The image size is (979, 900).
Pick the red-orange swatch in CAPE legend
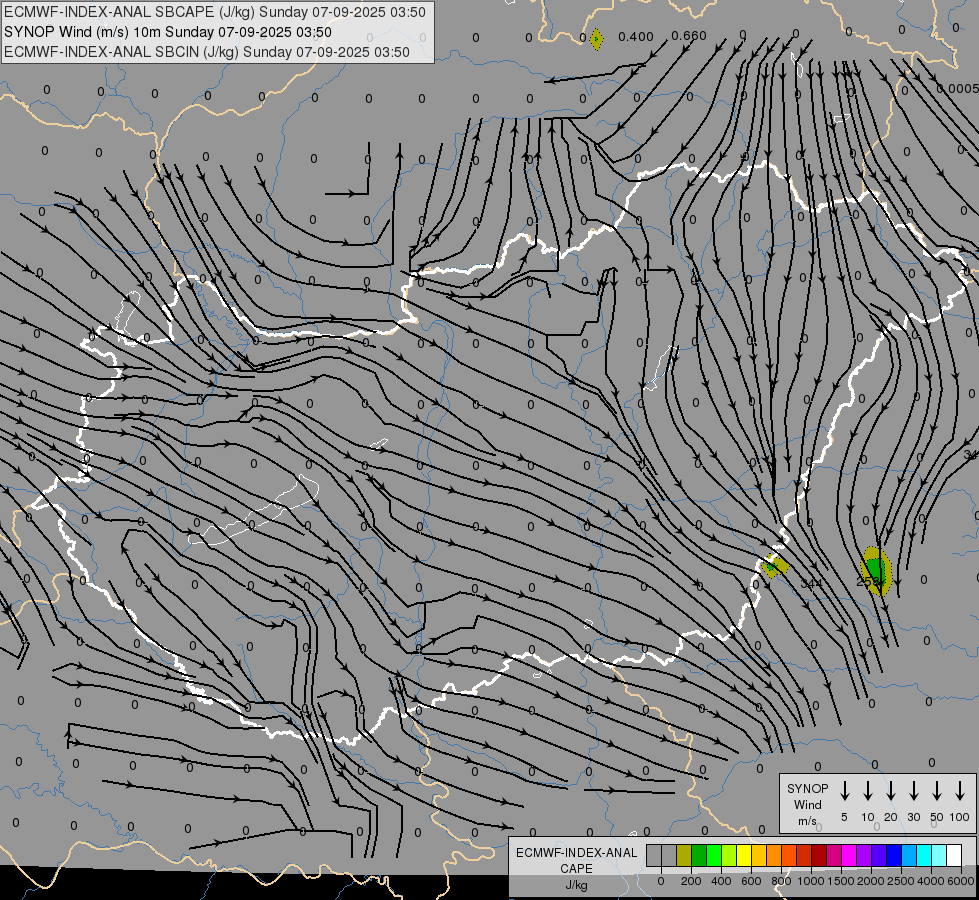coord(789,855)
